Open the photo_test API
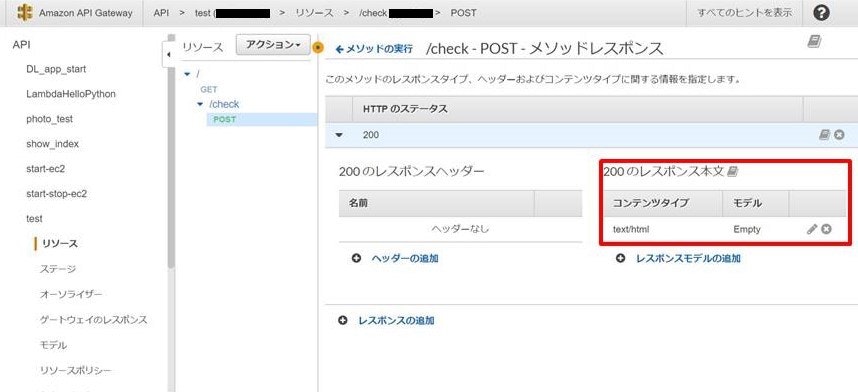858x392 pixels. coord(50,119)
